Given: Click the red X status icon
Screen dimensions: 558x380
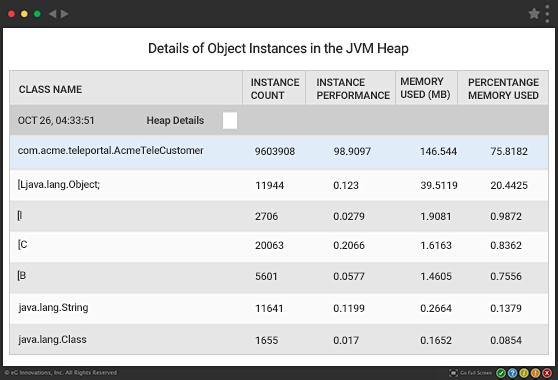Looking at the screenshot, I should (x=547, y=373).
